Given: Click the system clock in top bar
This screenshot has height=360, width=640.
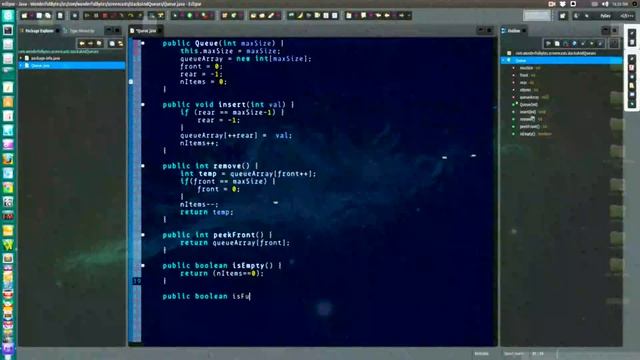Looking at the screenshot, I should click(620, 4).
